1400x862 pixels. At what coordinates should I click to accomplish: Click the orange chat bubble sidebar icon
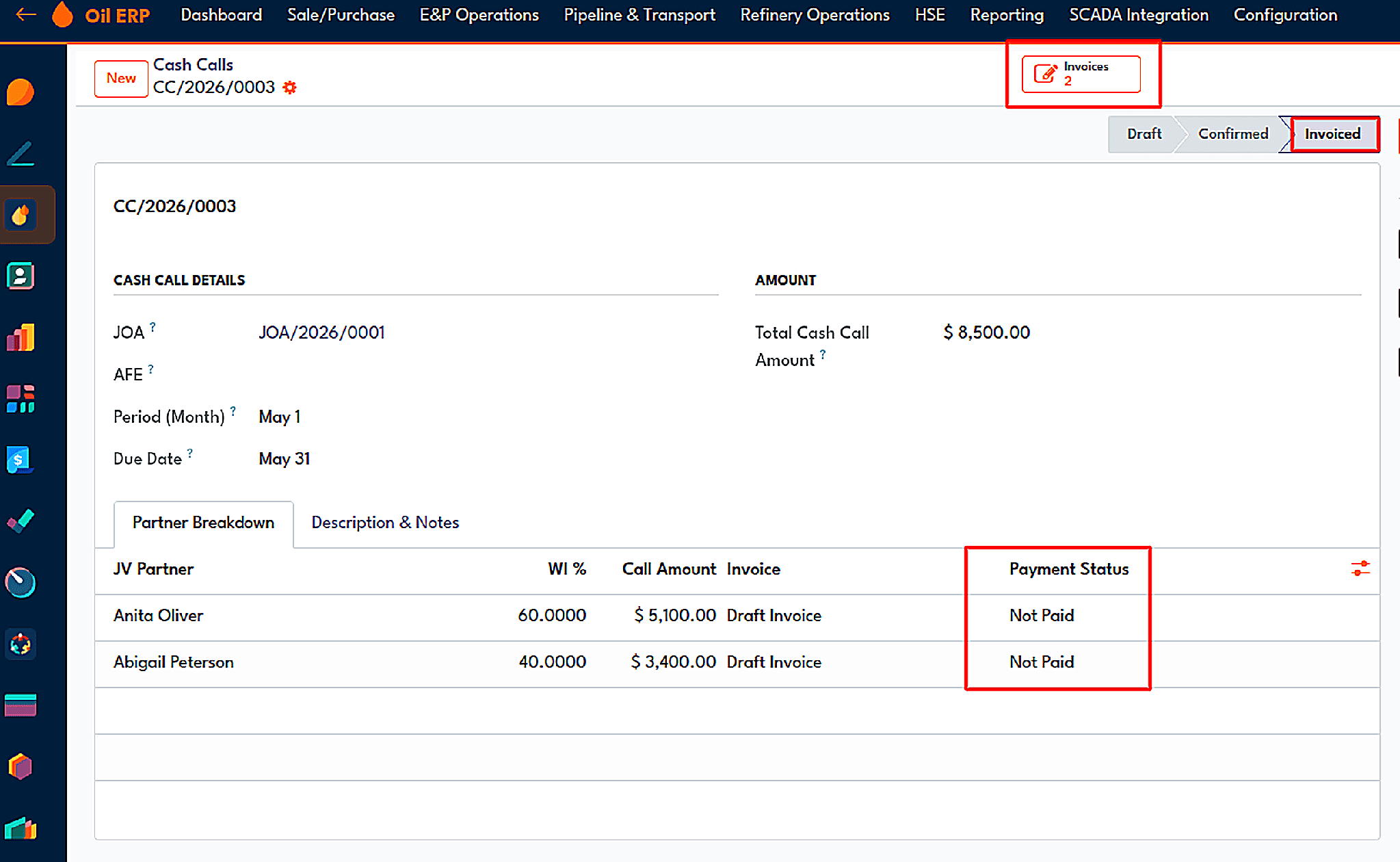pos(21,92)
